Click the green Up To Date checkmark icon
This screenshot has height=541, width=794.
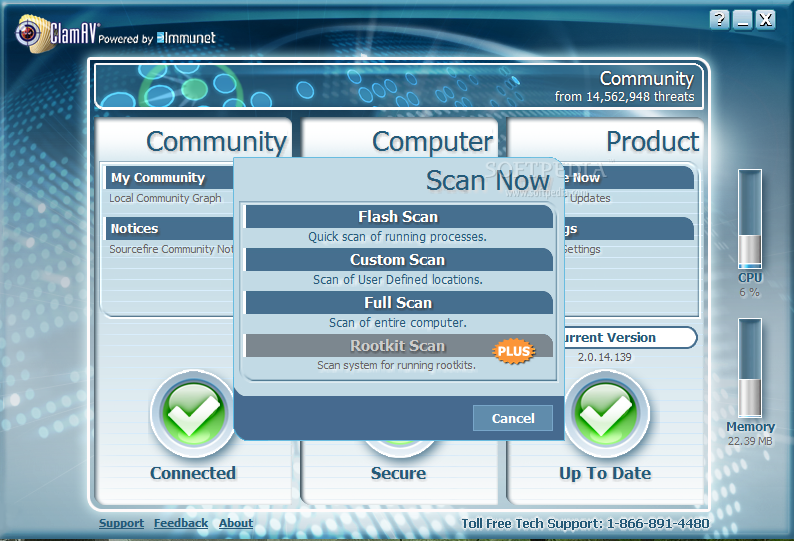coord(606,413)
